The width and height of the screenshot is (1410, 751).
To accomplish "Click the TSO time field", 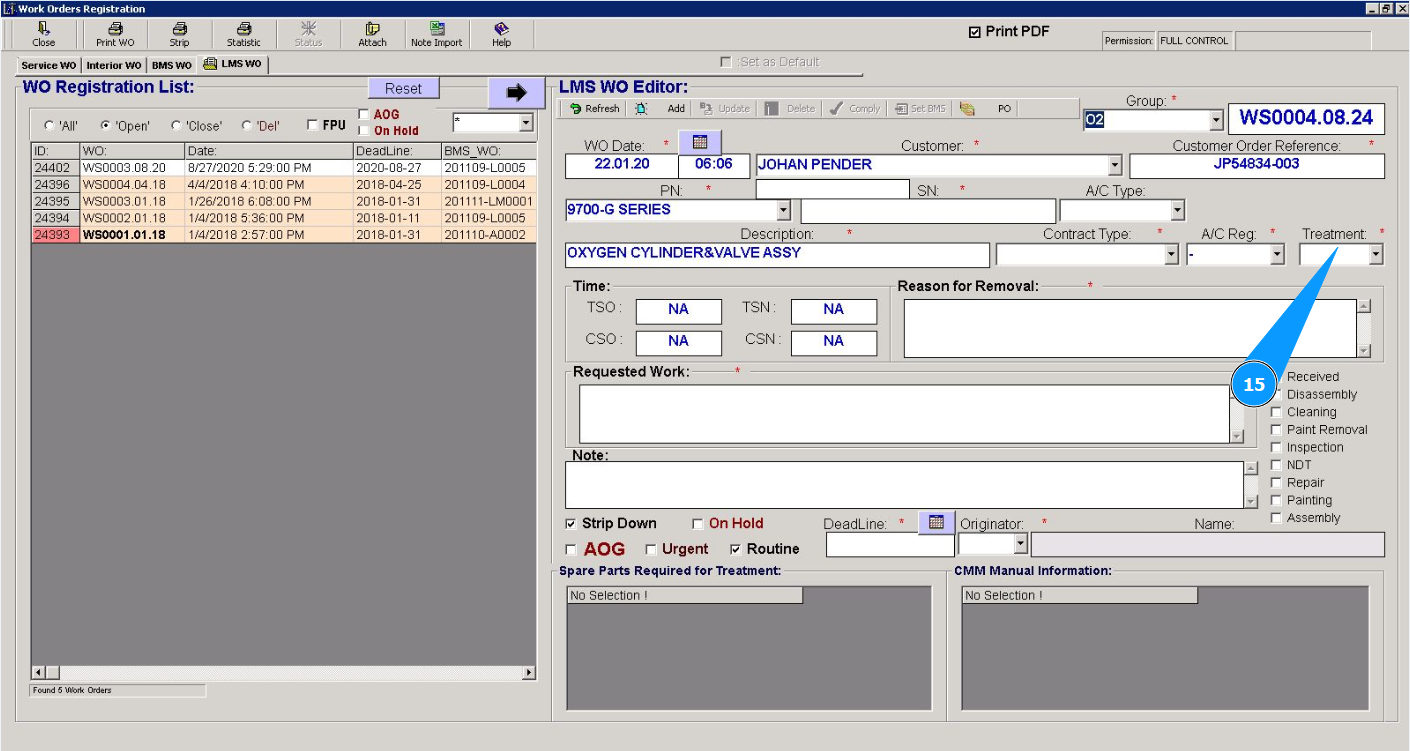I will [678, 311].
